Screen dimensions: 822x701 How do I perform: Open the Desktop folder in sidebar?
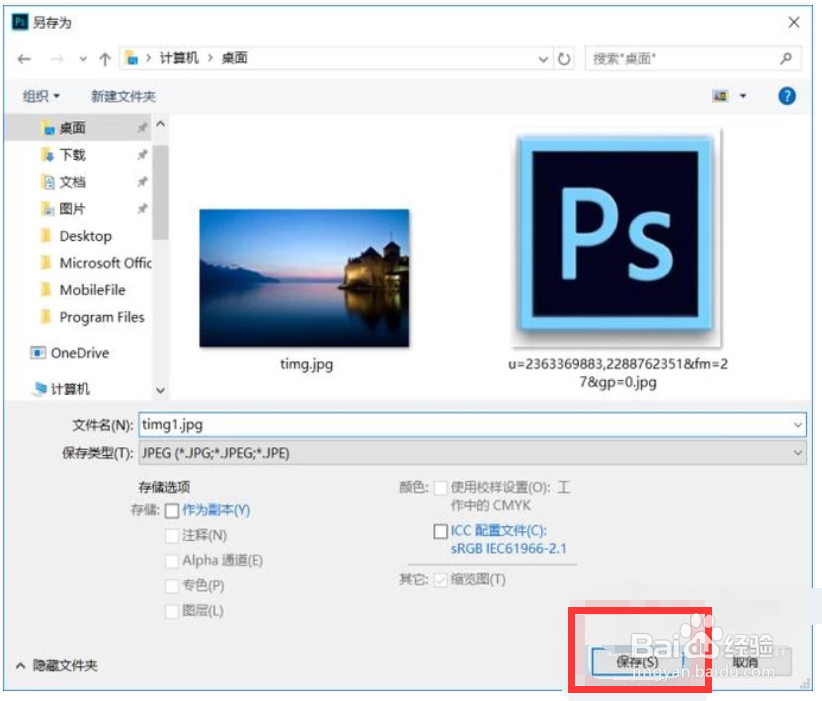click(x=79, y=236)
